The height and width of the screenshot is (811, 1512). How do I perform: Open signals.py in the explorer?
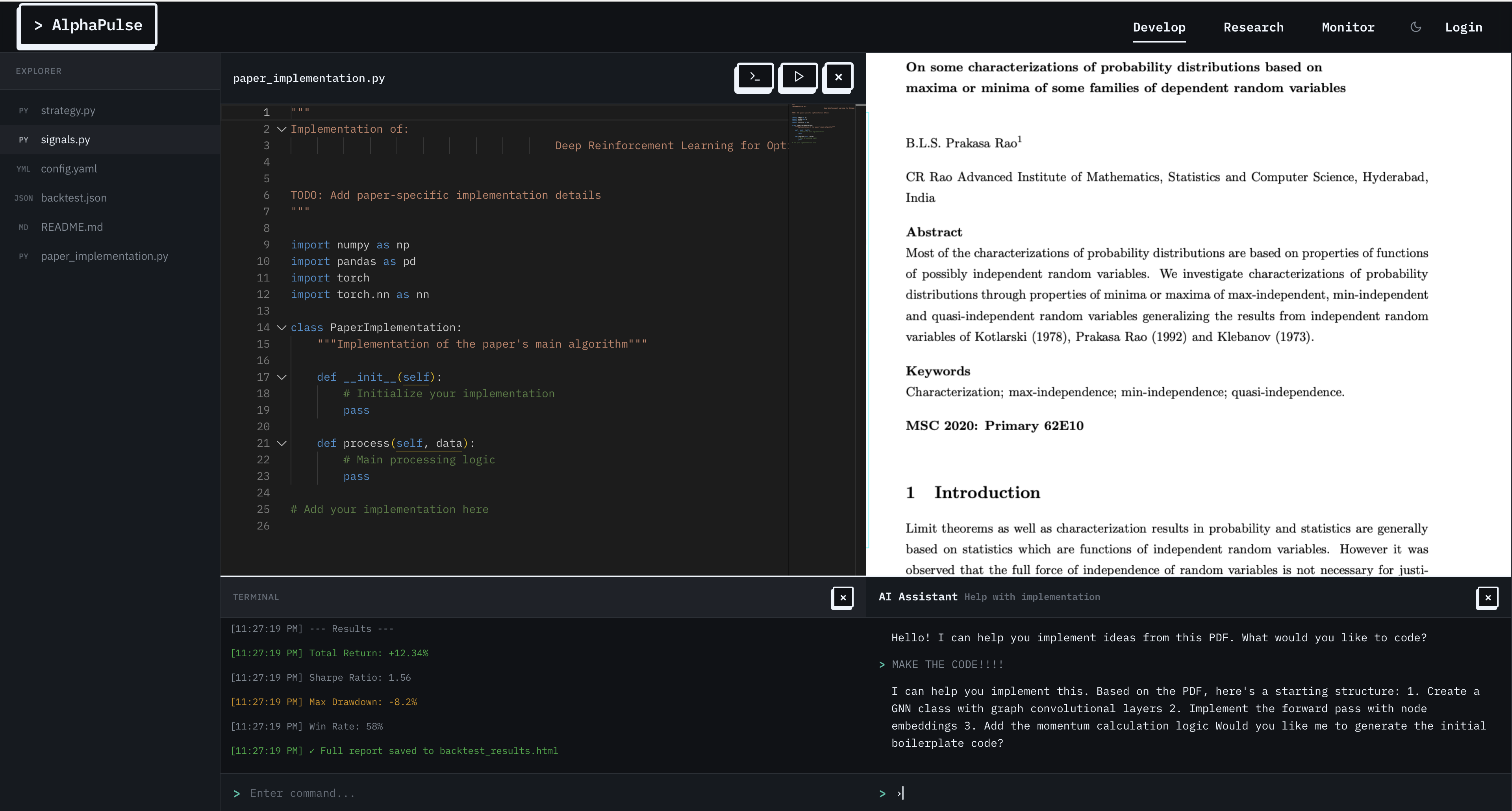tap(110, 140)
